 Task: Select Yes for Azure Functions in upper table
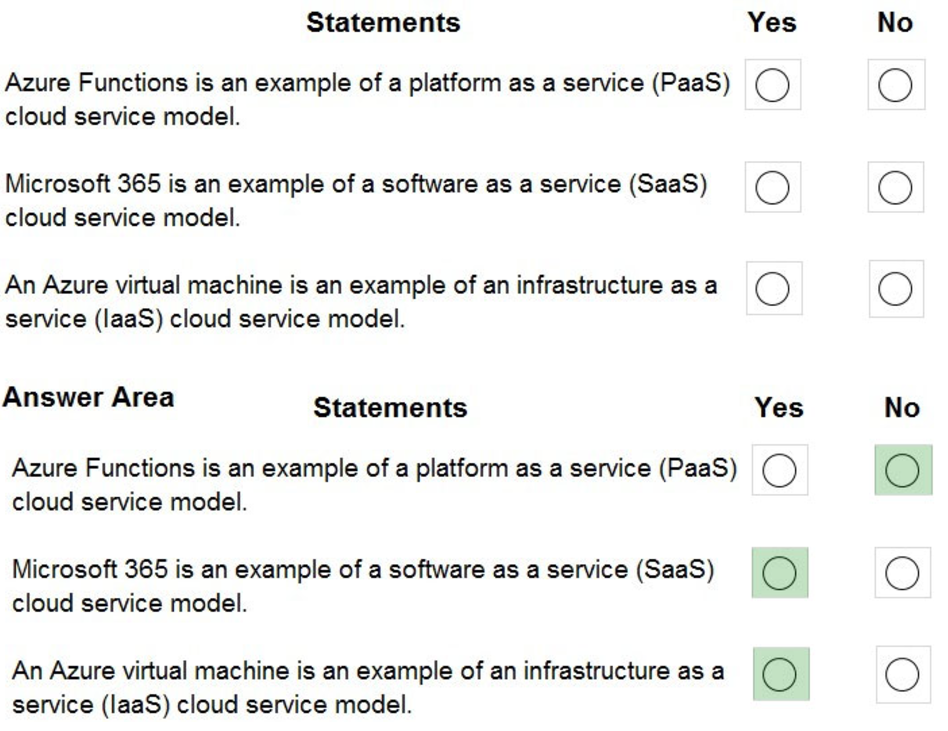point(773,87)
